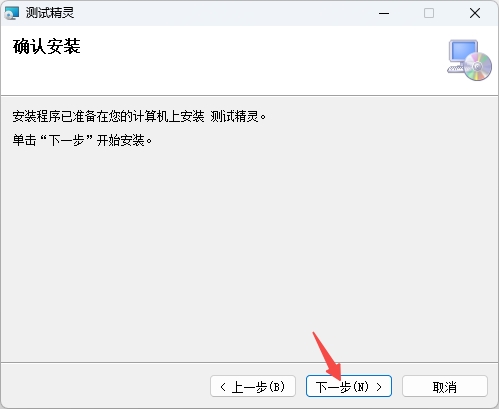This screenshot has width=499, height=409.
Task: Click the 测试精灵 window title text
Action: pyautogui.click(x=50, y=13)
